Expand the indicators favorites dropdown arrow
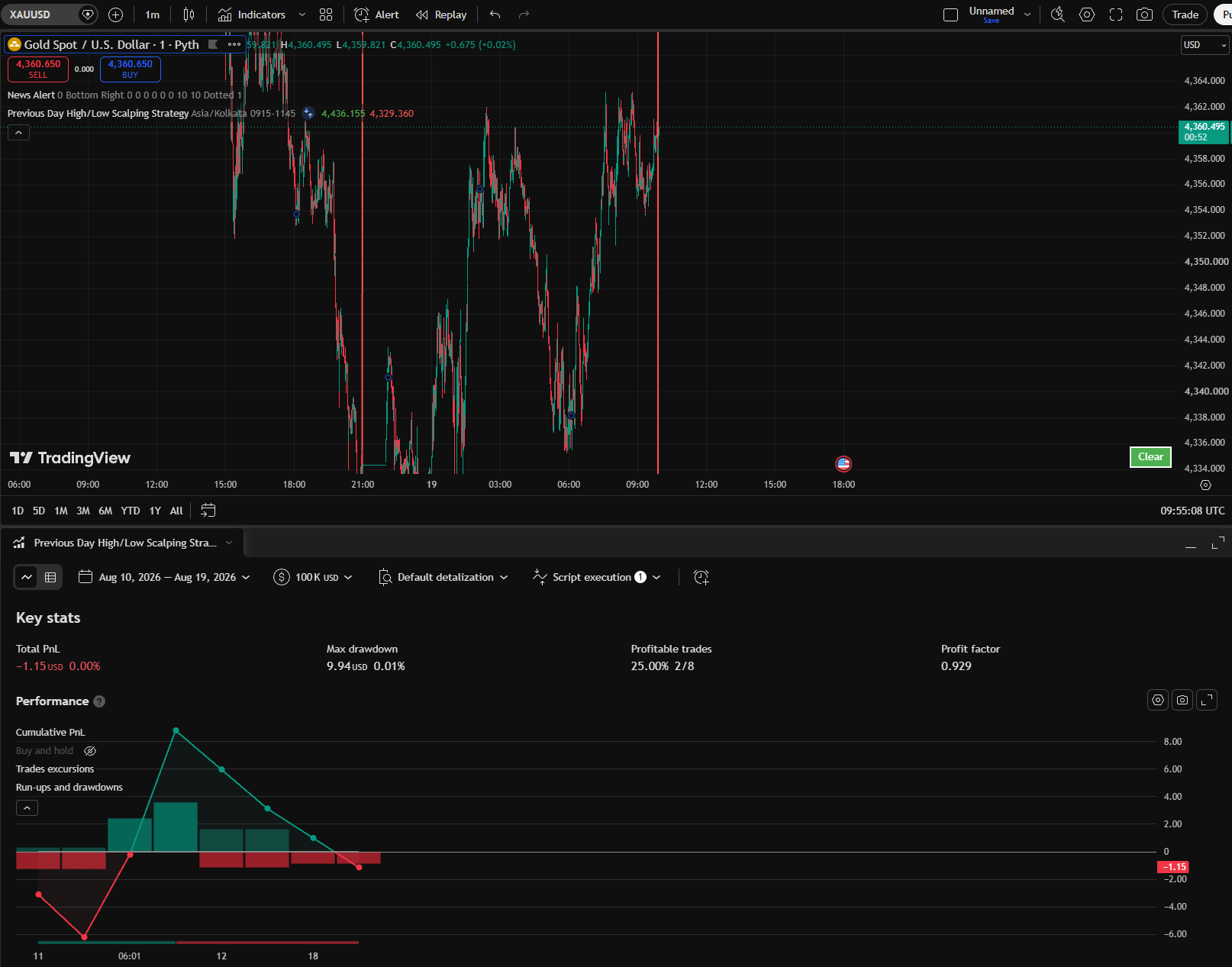Screen dimensions: 1232x967 click(302, 15)
